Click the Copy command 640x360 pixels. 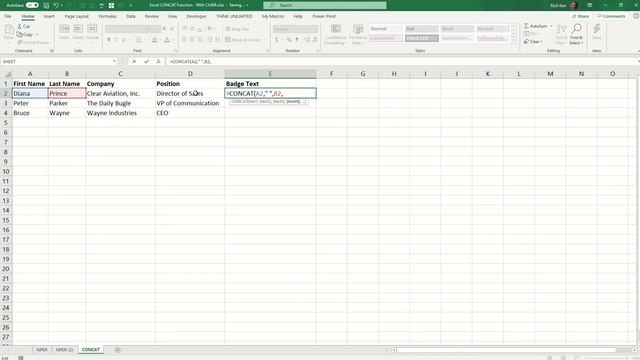point(25,35)
